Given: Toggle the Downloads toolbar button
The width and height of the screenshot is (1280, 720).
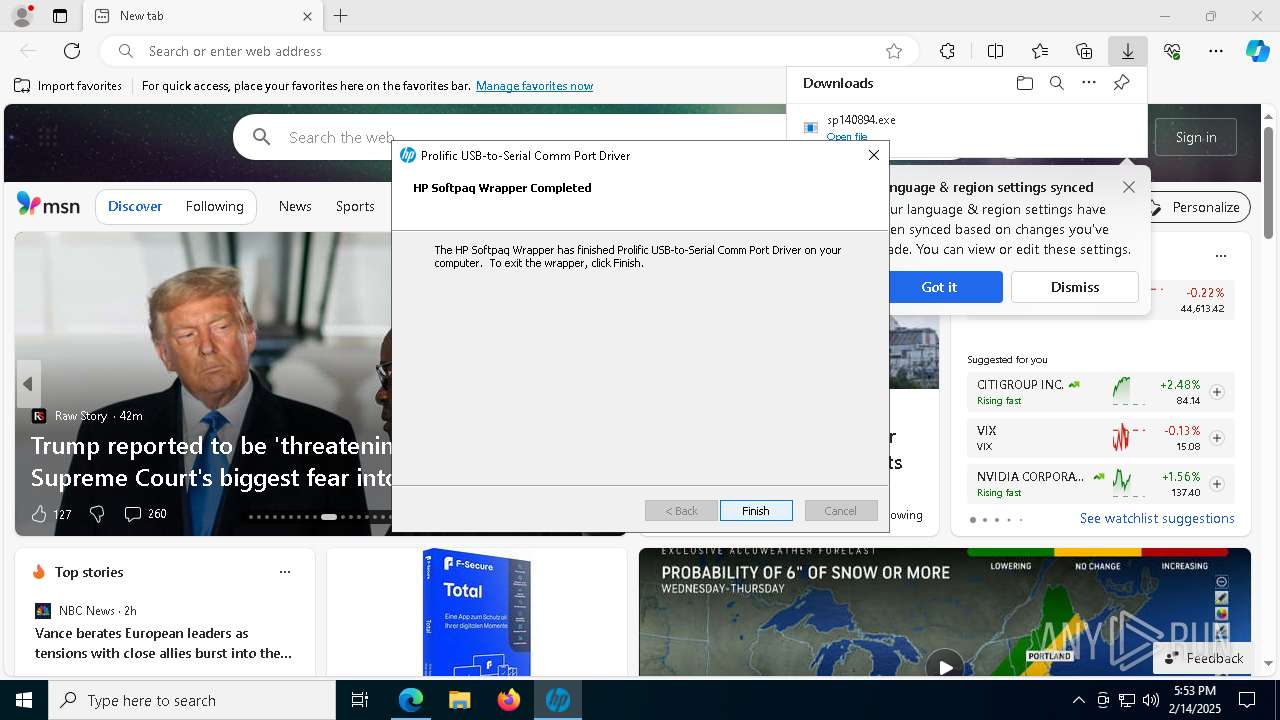Looking at the screenshot, I should pyautogui.click(x=1127, y=51).
